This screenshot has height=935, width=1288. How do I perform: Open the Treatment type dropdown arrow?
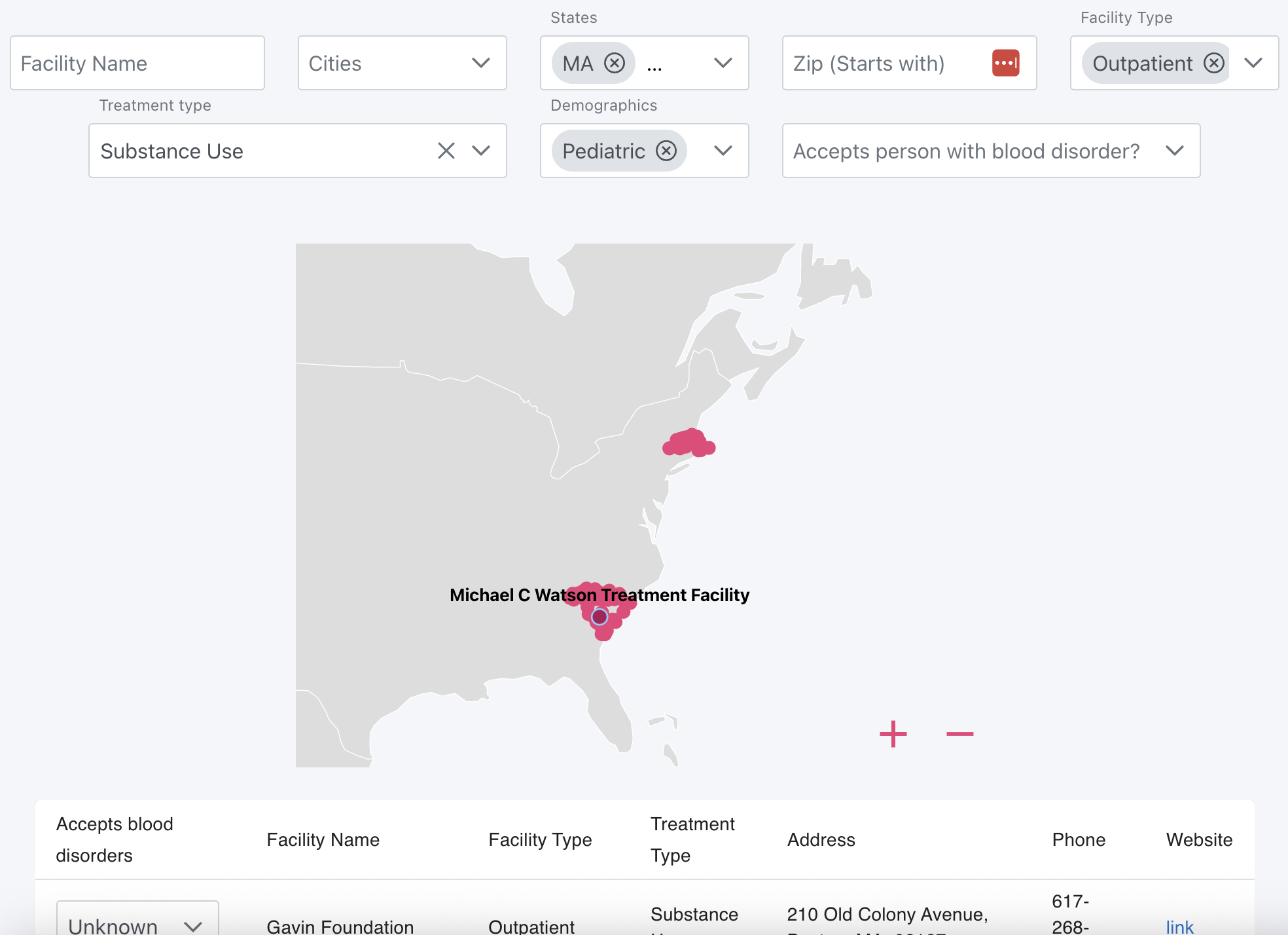pyautogui.click(x=481, y=151)
